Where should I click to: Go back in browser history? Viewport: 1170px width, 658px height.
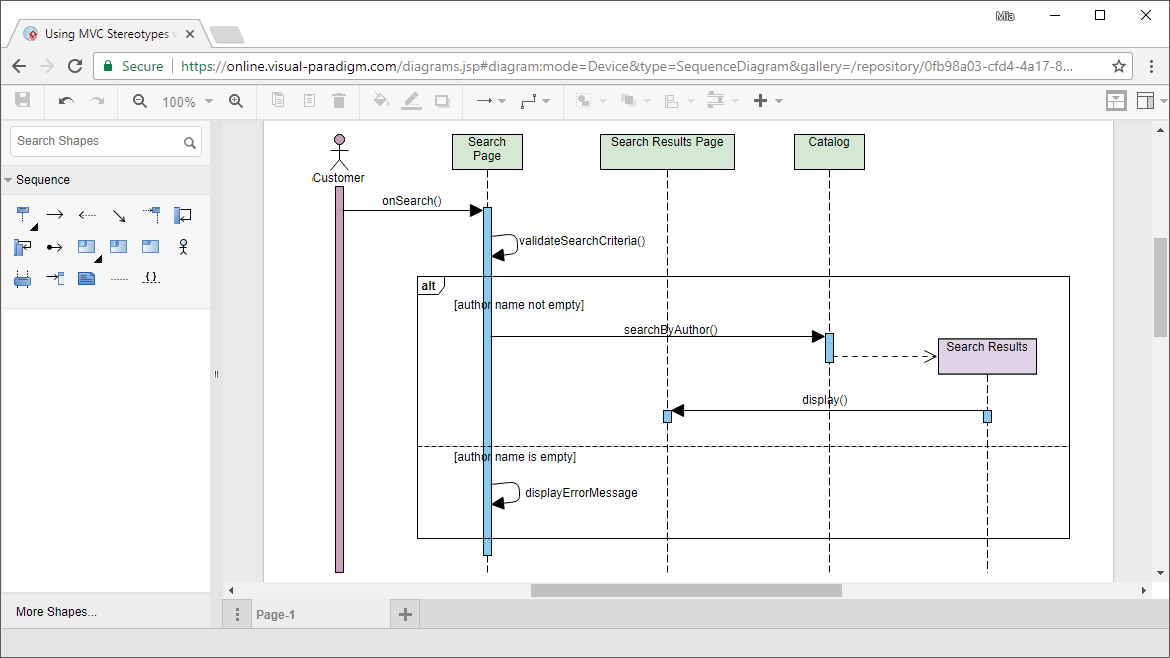(x=19, y=66)
